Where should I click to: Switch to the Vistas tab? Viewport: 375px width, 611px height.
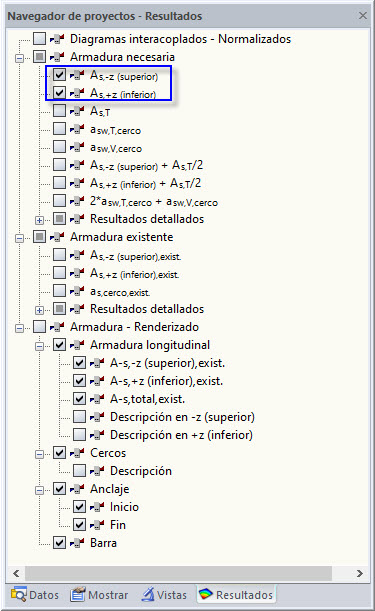[x=164, y=595]
